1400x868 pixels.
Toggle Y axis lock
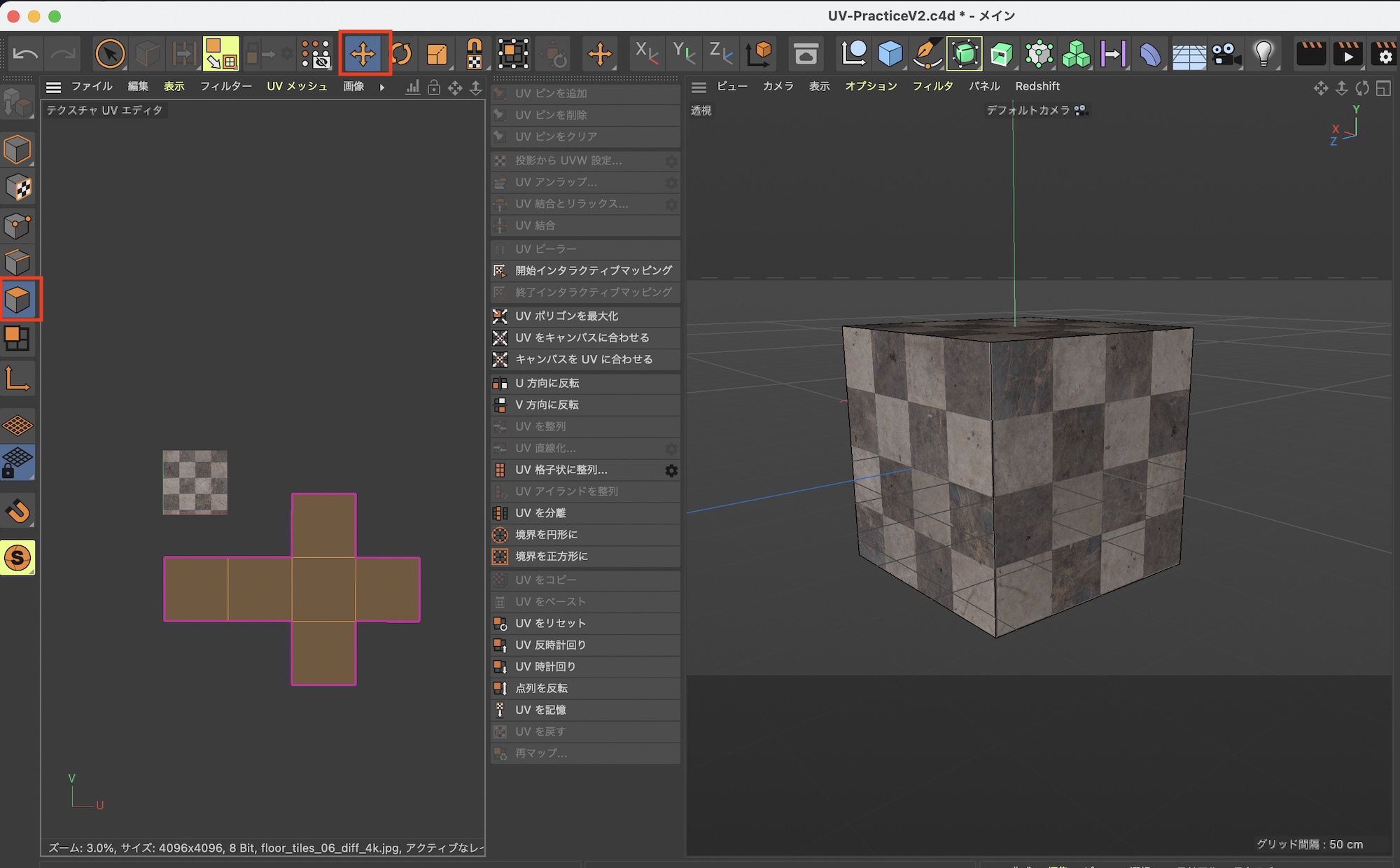click(683, 54)
